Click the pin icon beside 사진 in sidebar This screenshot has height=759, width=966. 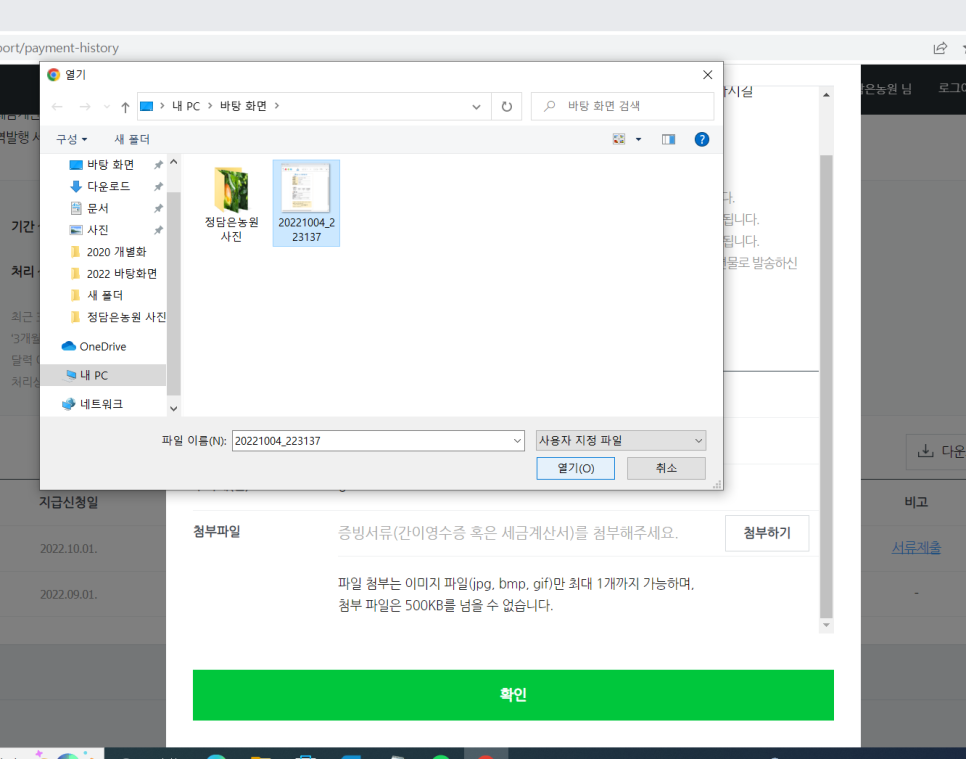pyautogui.click(x=158, y=230)
